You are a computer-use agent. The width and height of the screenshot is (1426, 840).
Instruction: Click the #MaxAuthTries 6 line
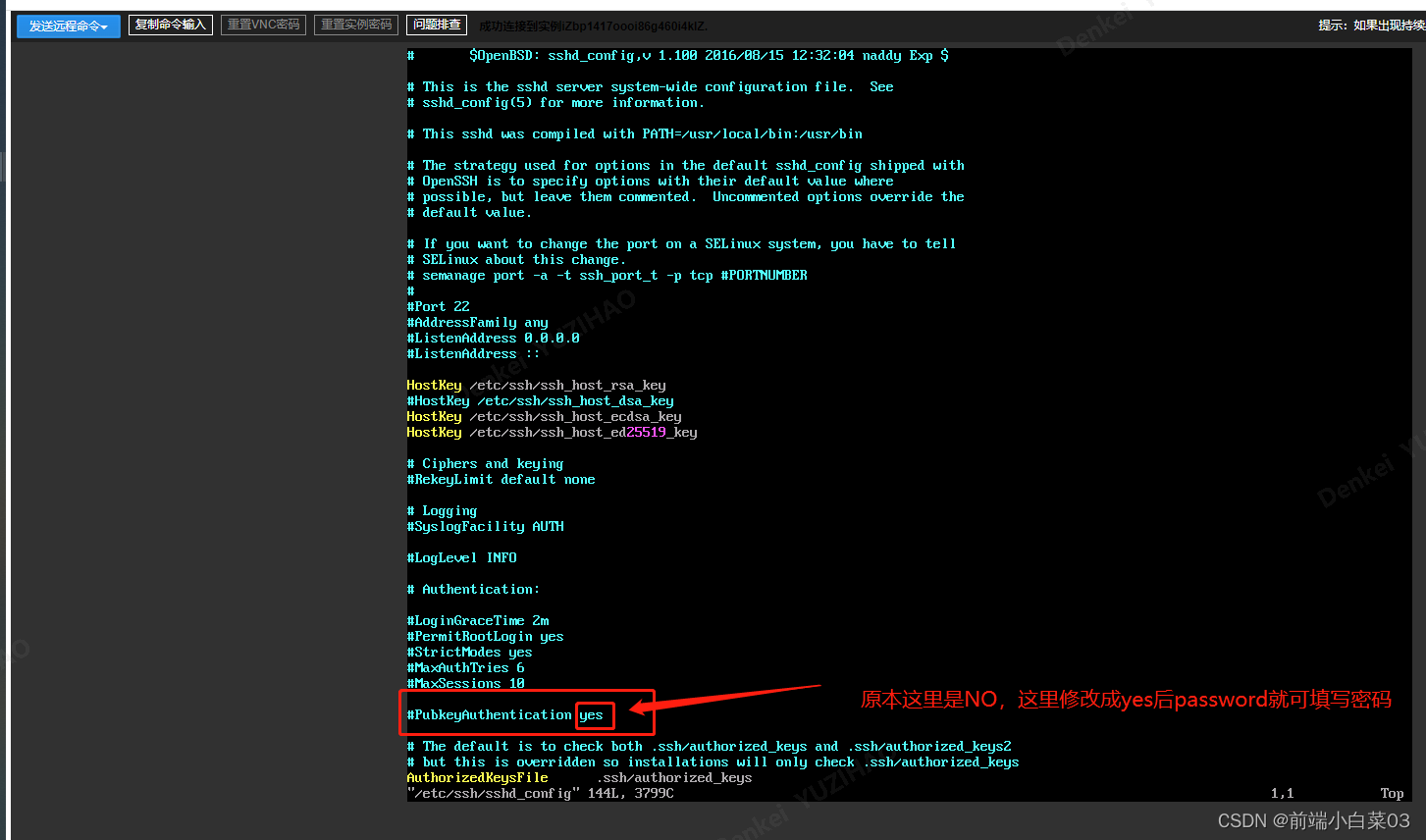click(466, 667)
